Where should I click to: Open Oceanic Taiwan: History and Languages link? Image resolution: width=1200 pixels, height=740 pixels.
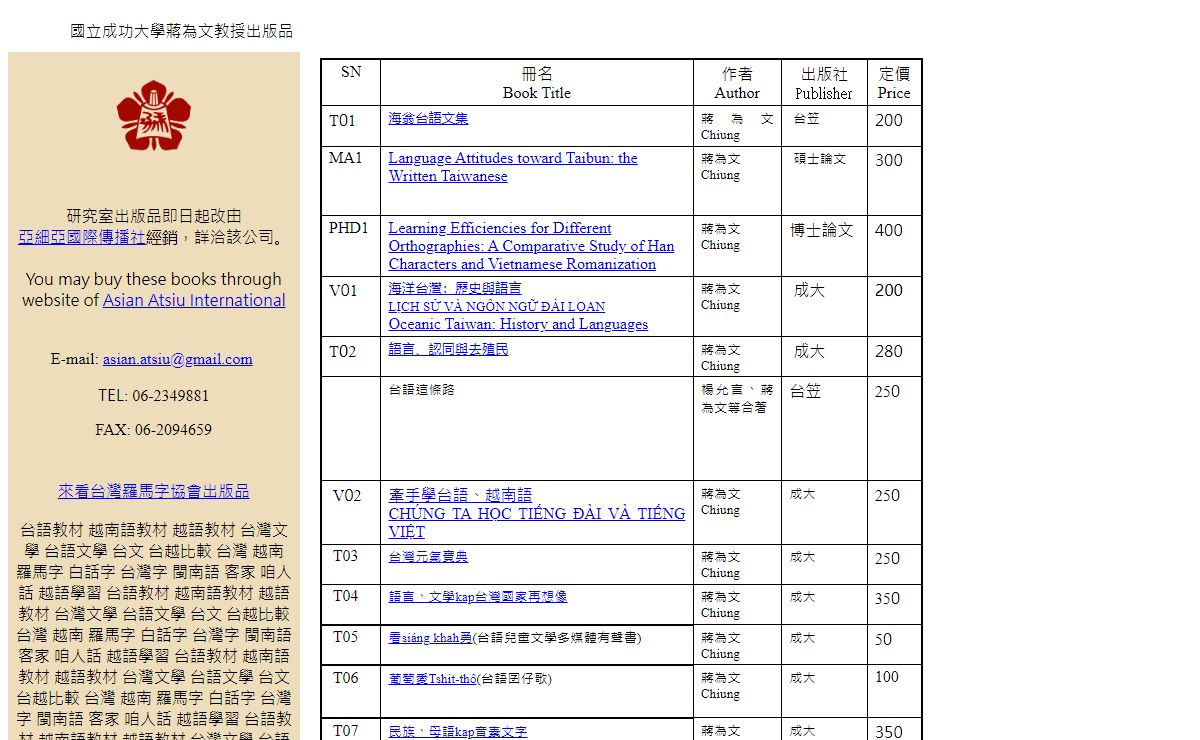tap(518, 324)
